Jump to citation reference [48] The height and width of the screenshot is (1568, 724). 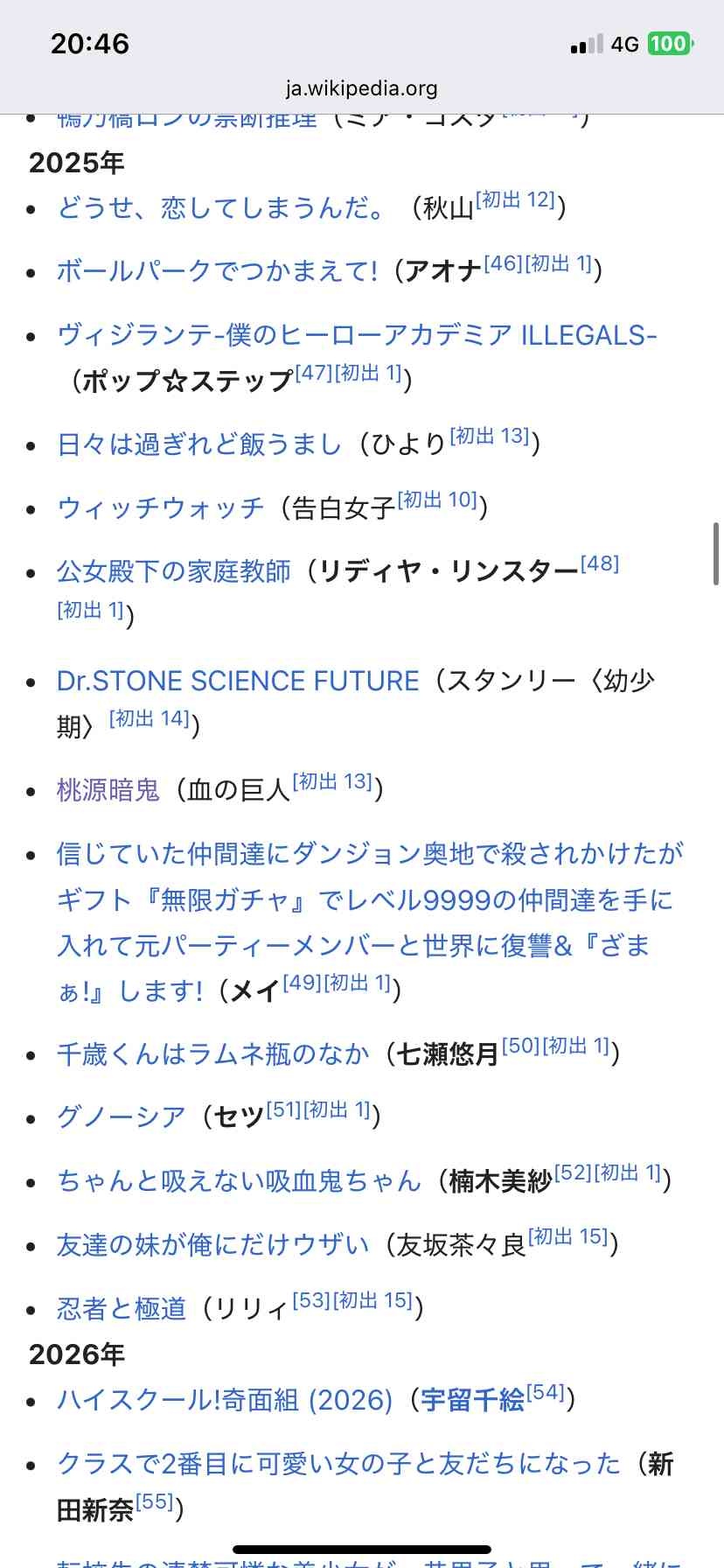click(x=600, y=563)
